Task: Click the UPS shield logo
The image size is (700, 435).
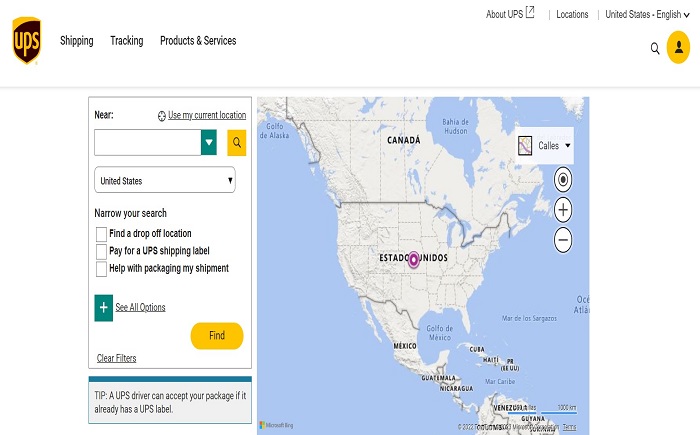Action: (26, 40)
